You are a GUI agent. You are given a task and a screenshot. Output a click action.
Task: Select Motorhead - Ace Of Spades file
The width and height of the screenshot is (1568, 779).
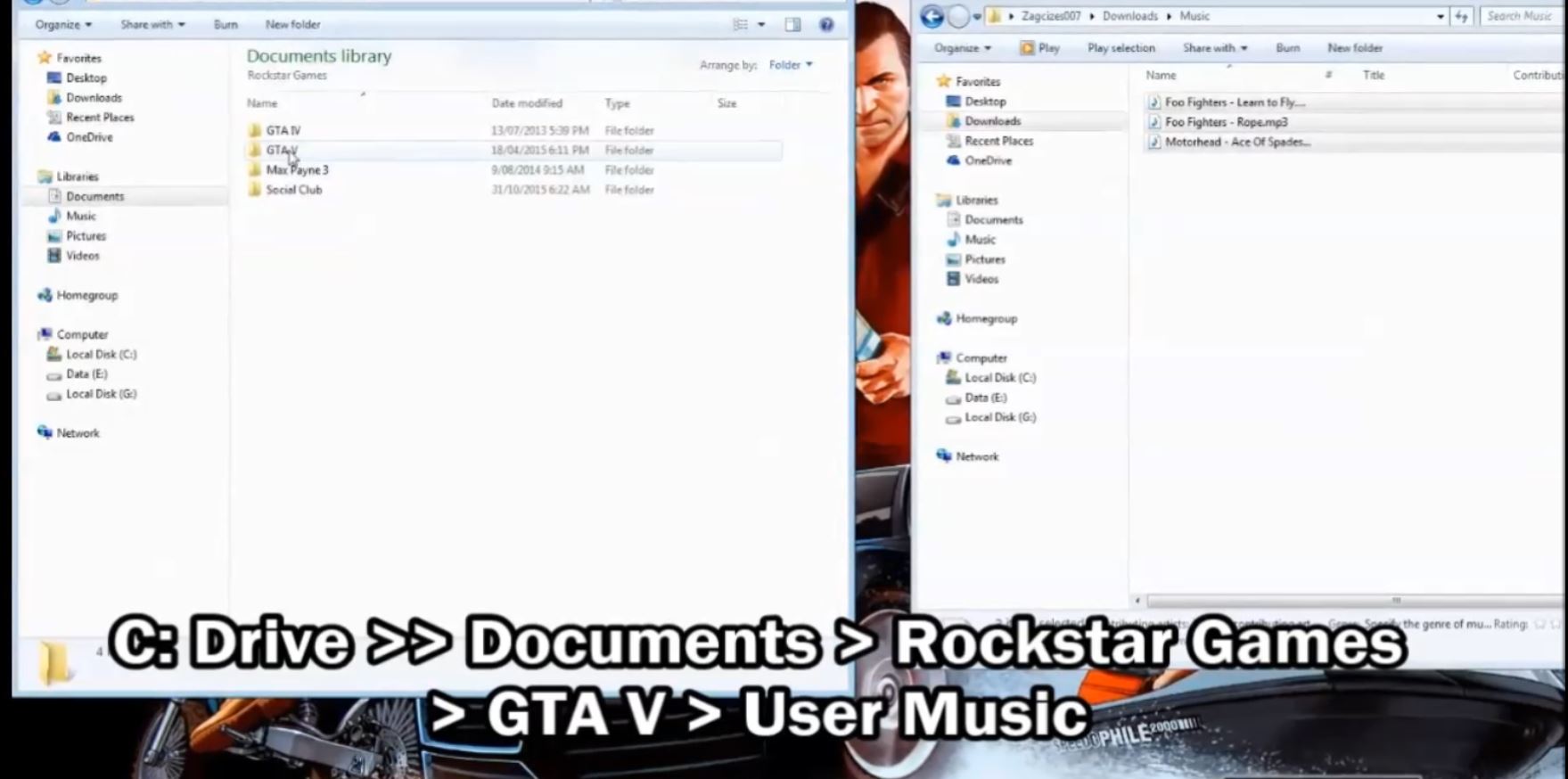1229,141
